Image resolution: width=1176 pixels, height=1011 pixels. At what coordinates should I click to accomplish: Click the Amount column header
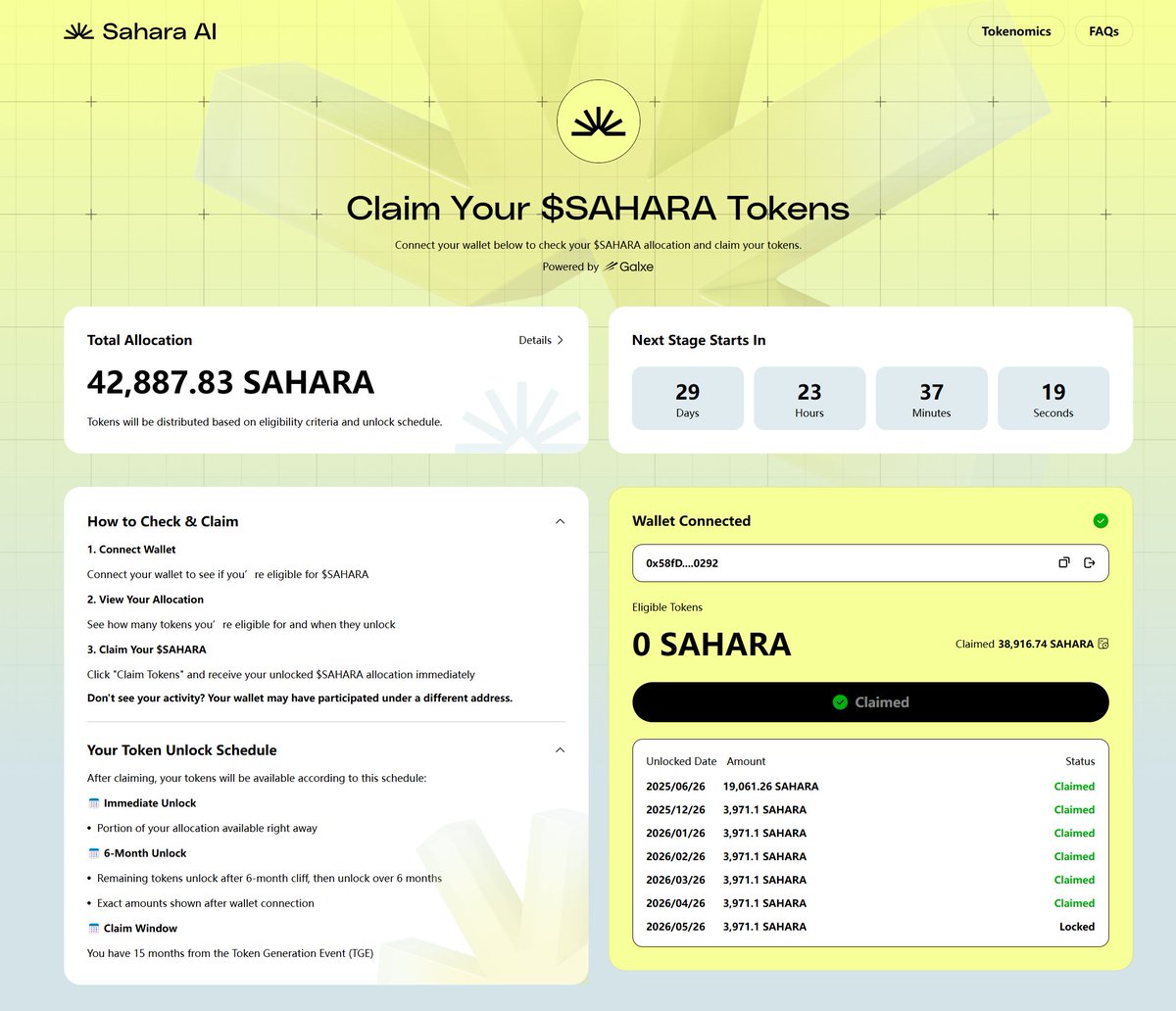[x=746, y=761]
